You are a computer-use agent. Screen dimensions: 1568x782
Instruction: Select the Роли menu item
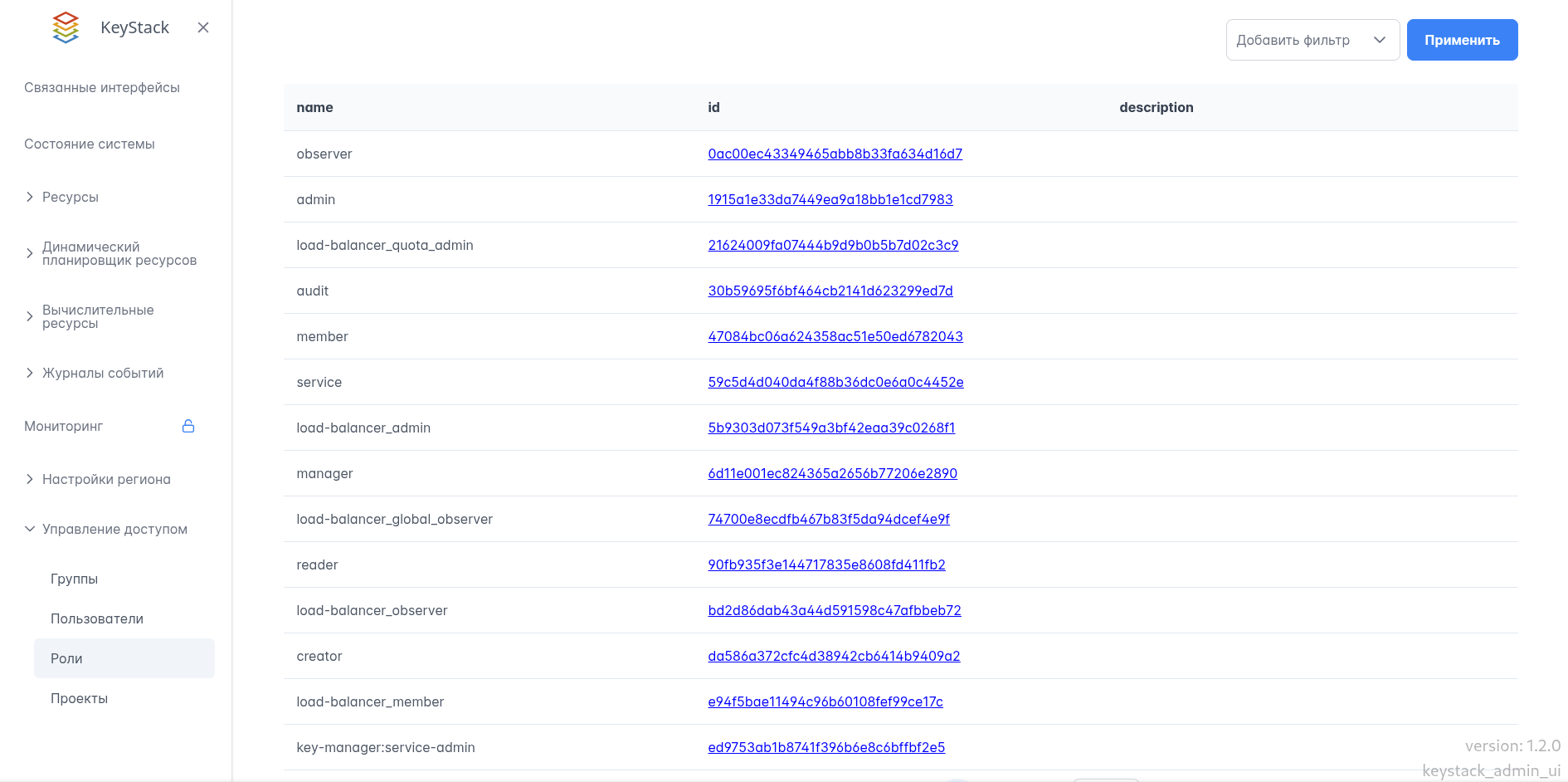pos(66,658)
